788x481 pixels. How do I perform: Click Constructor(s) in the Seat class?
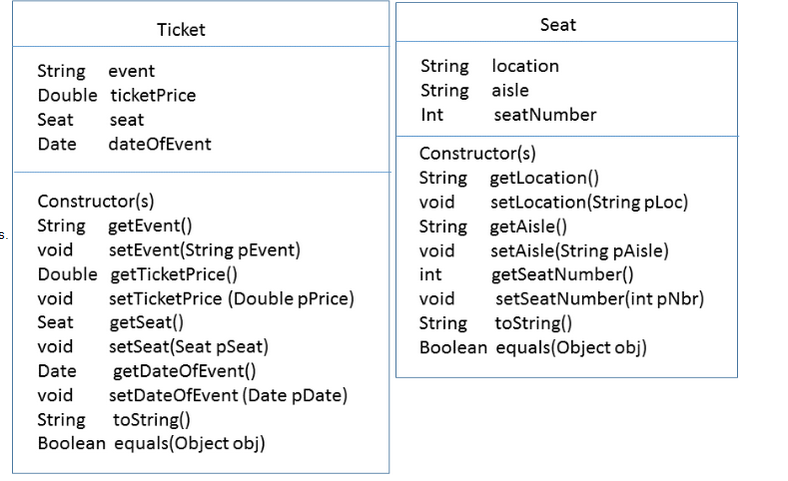pos(477,154)
